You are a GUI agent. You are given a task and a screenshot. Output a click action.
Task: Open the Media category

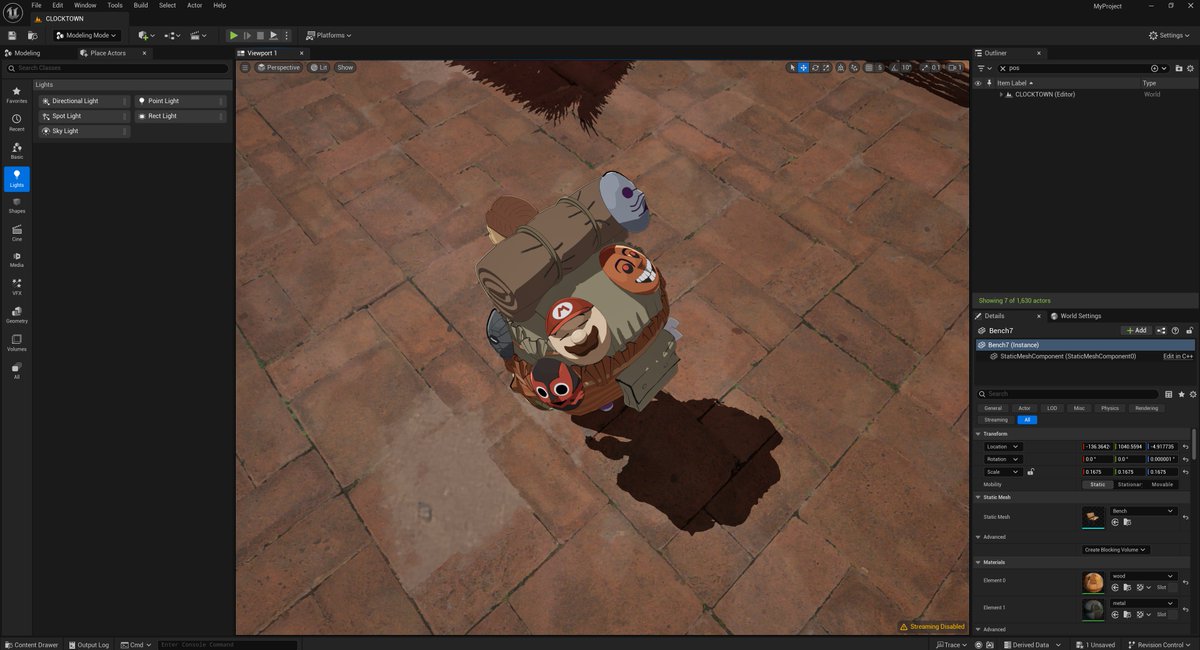(17, 260)
